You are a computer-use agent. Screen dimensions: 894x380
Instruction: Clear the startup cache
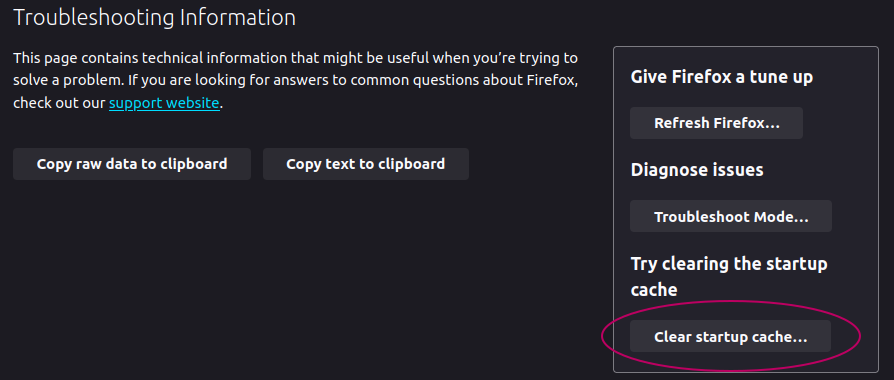coord(730,336)
